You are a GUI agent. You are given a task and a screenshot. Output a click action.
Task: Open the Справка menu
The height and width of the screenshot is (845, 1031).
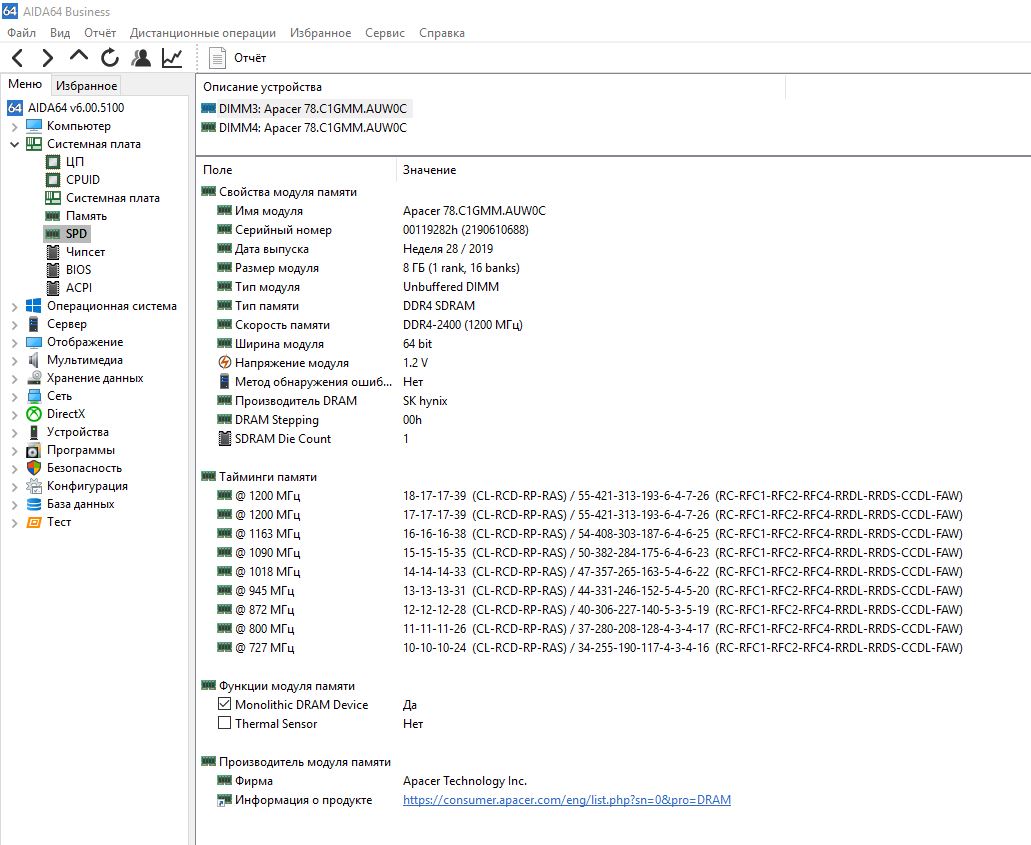tap(442, 33)
